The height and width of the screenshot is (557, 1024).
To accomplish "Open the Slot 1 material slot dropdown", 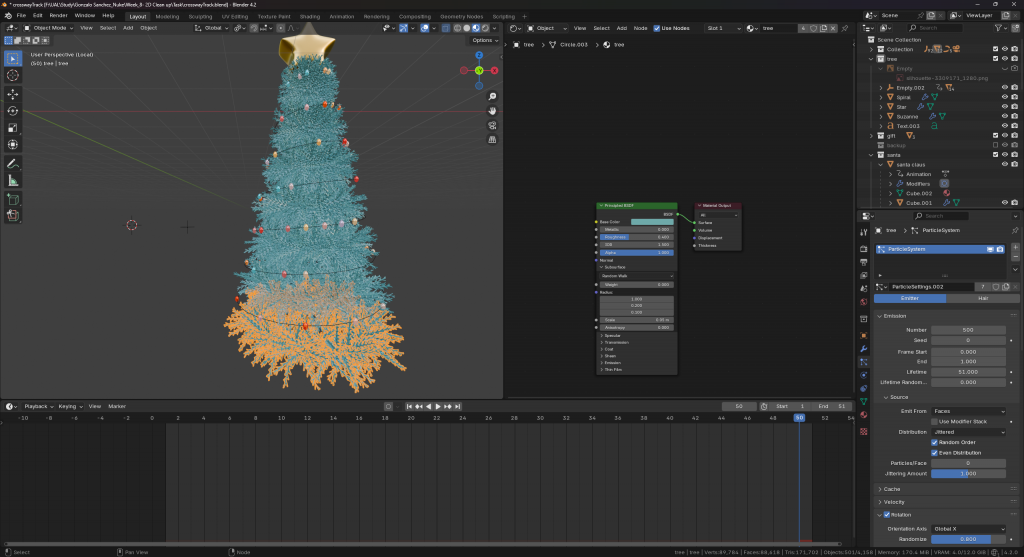I will click(x=724, y=28).
